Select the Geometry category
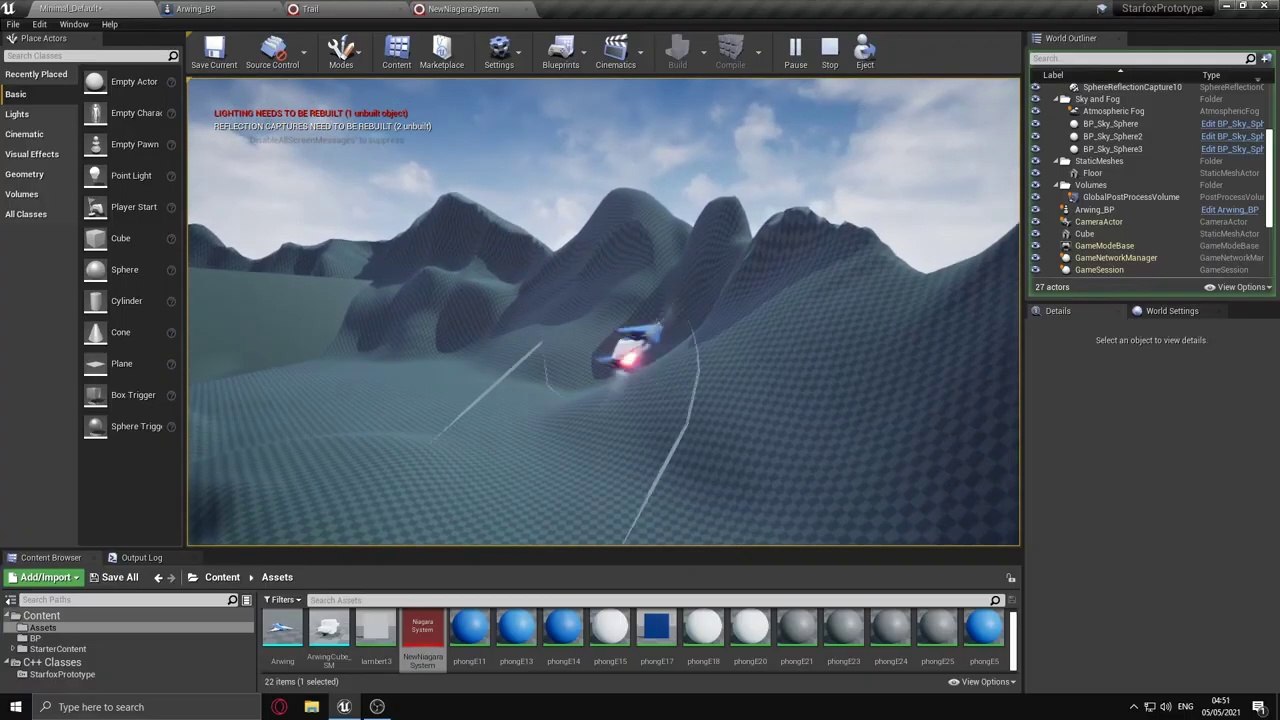The width and height of the screenshot is (1280, 720). tap(24, 174)
